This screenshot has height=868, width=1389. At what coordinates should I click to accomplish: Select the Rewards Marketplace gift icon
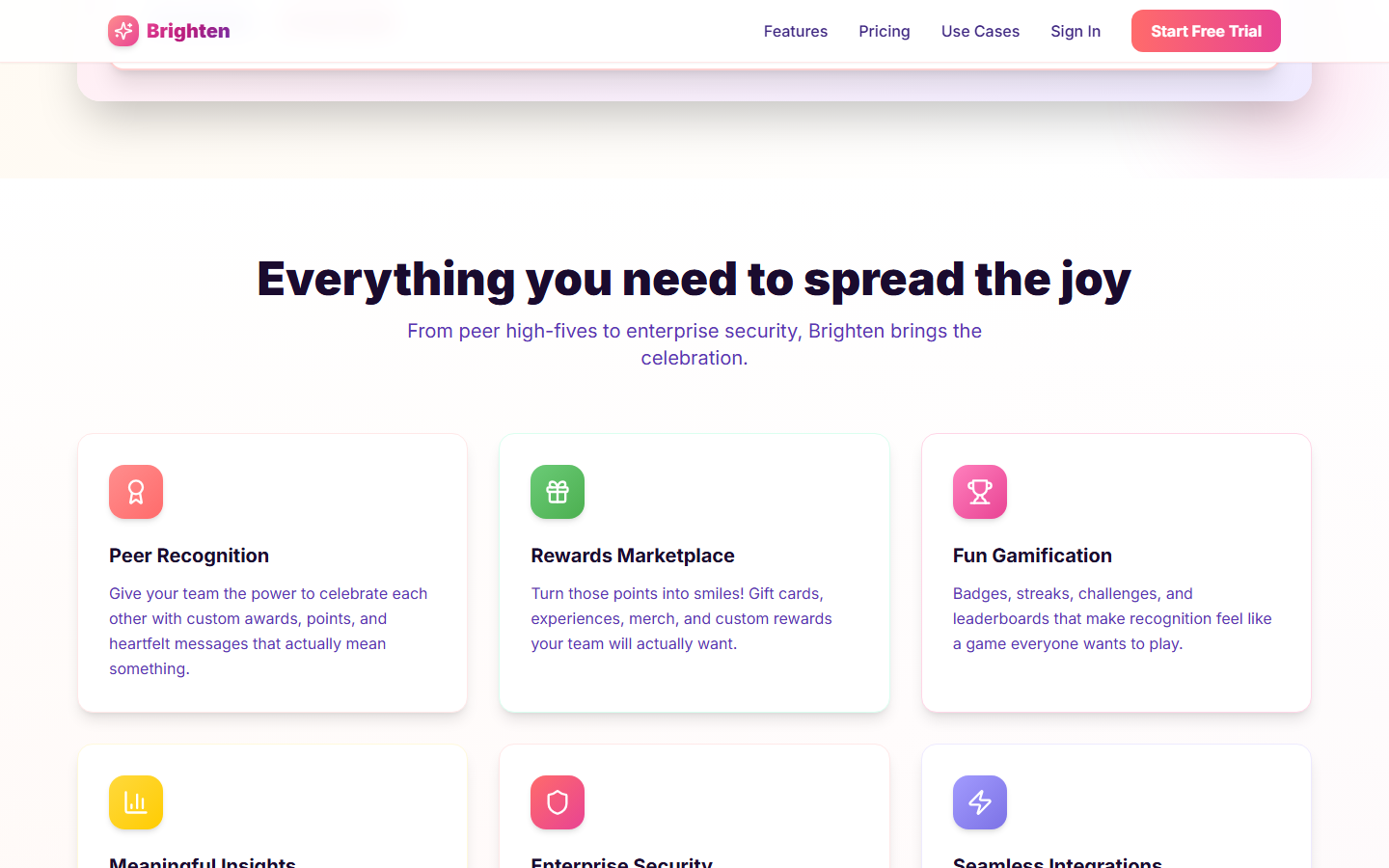click(x=557, y=492)
